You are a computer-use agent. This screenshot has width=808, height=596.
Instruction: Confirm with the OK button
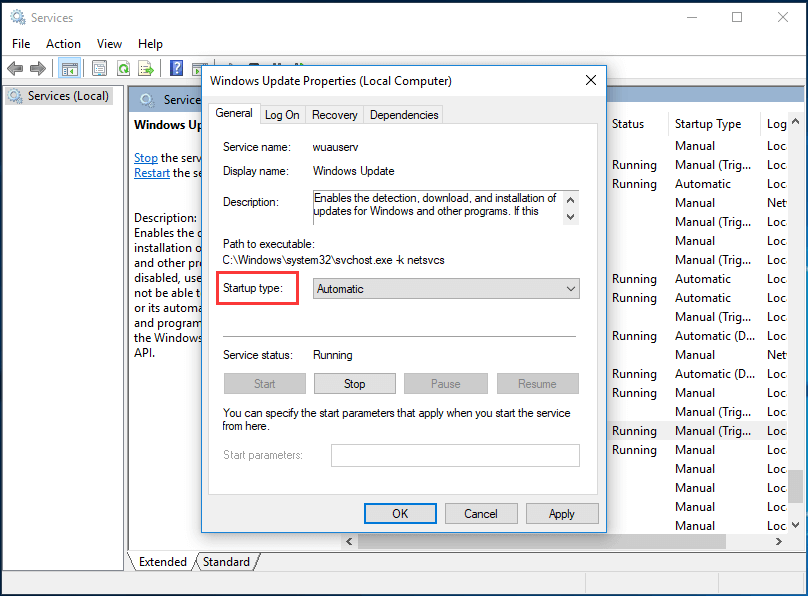(x=400, y=514)
